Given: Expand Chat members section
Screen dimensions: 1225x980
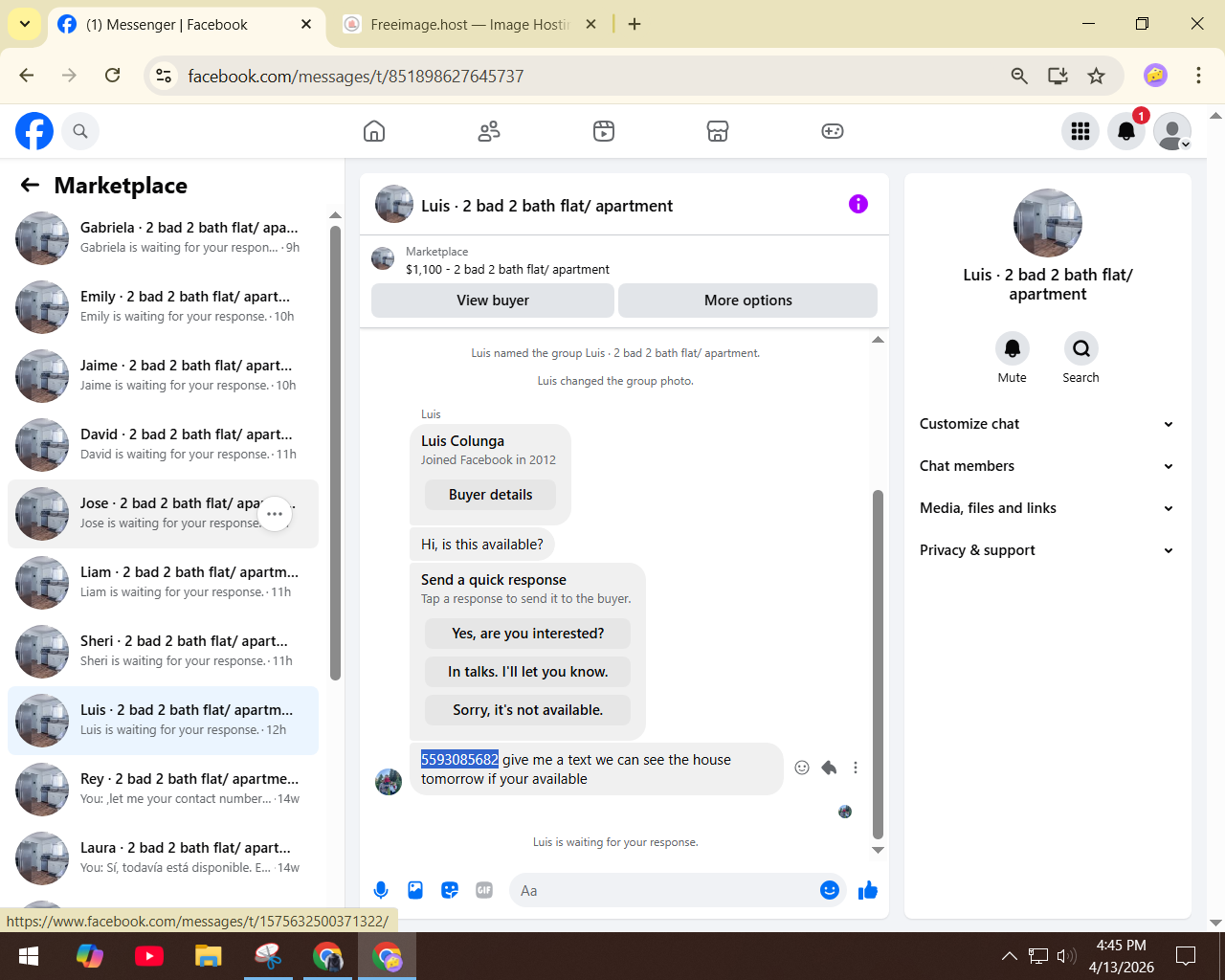Looking at the screenshot, I should (1047, 466).
